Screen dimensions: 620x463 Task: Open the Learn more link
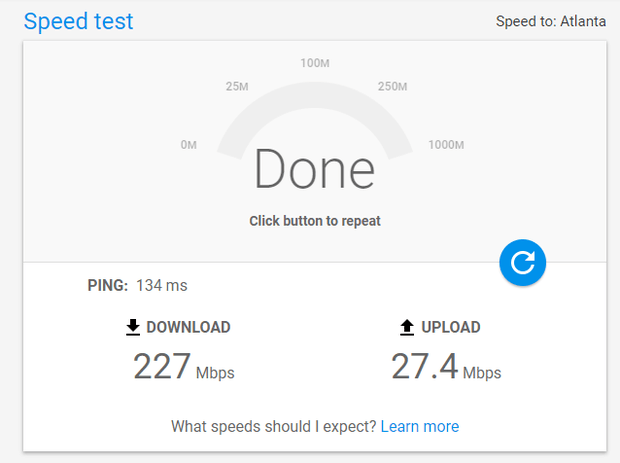420,427
